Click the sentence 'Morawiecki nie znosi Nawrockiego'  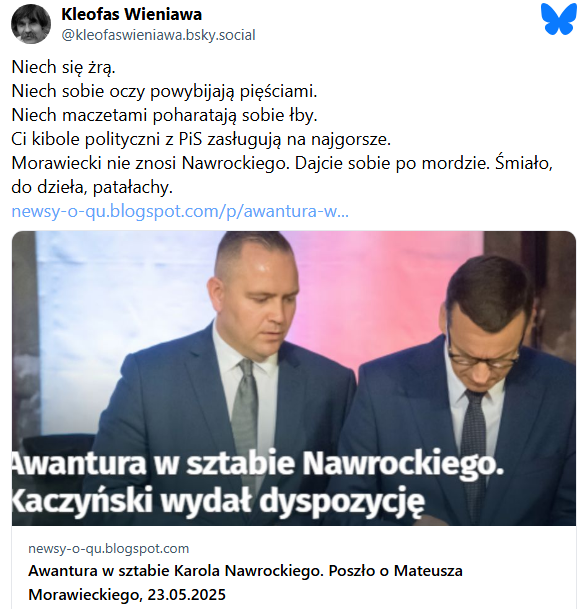pyautogui.click(x=151, y=163)
